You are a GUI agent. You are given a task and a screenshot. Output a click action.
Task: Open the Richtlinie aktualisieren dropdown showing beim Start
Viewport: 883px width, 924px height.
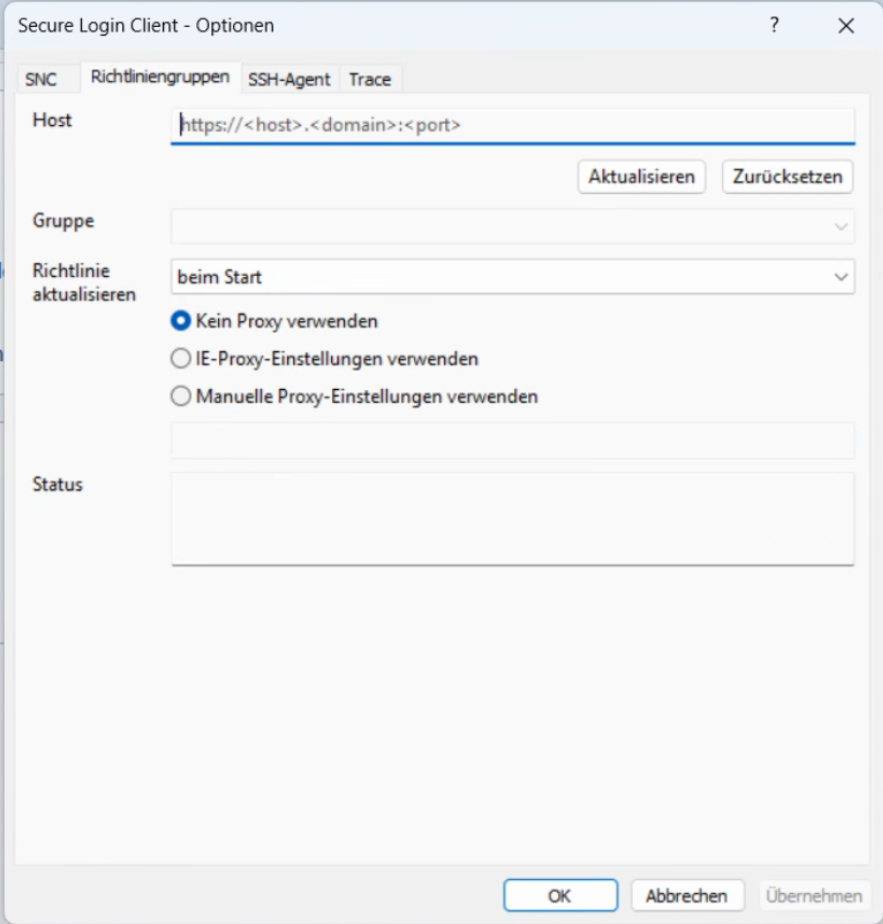[x=512, y=277]
